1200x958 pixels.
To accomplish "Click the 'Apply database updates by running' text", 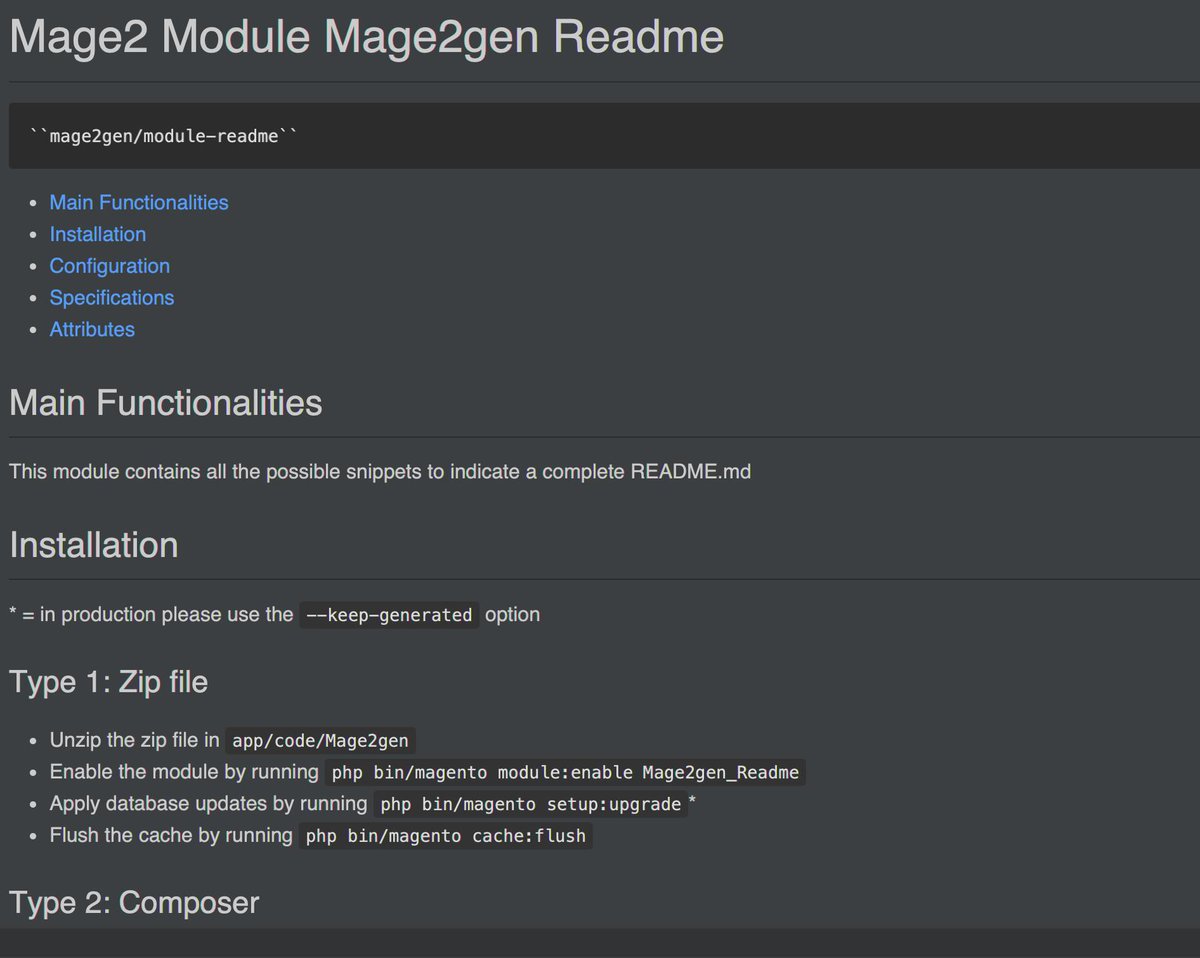I will pyautogui.click(x=208, y=804).
